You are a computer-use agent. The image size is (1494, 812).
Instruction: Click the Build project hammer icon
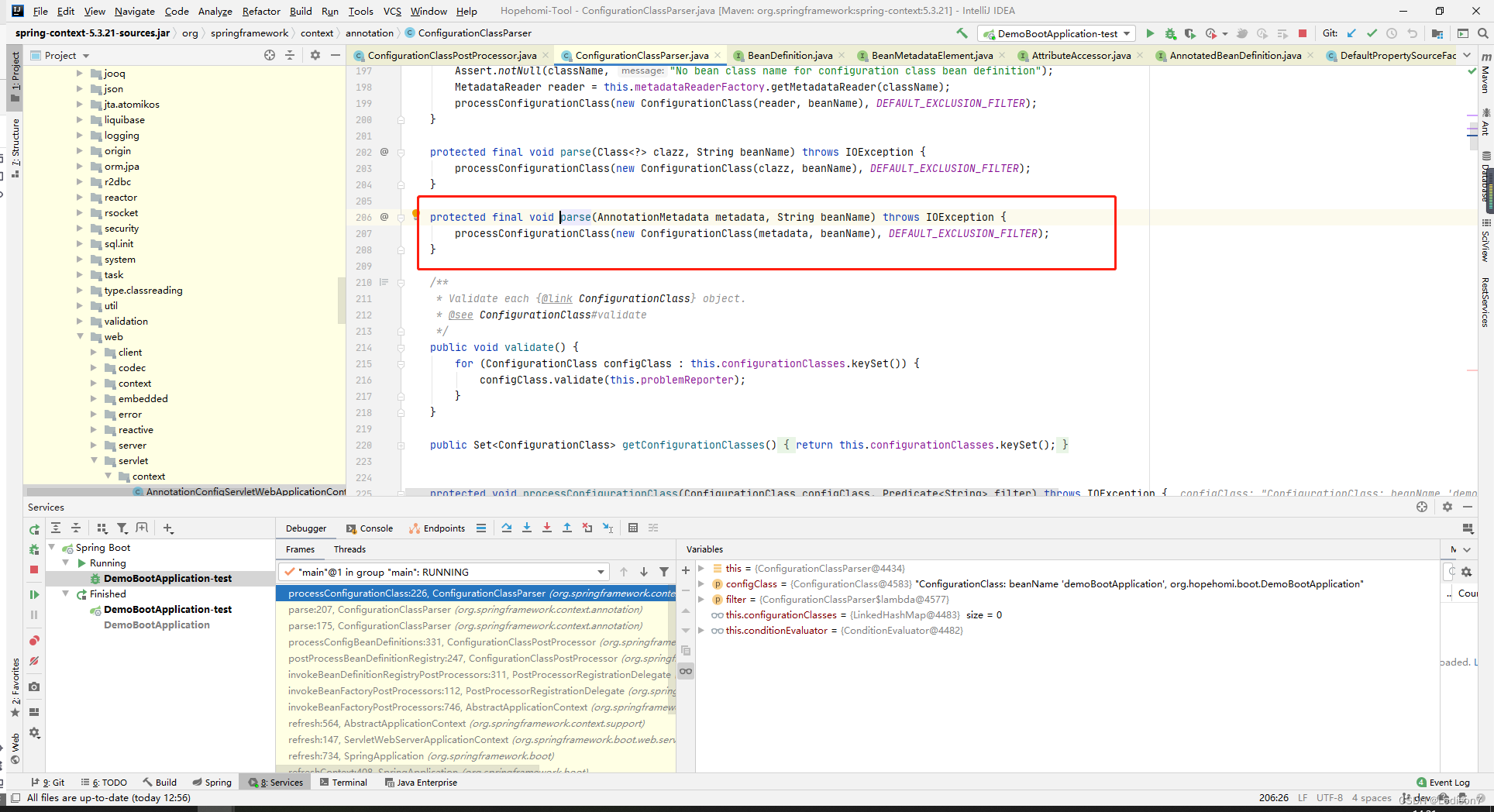pyautogui.click(x=962, y=33)
